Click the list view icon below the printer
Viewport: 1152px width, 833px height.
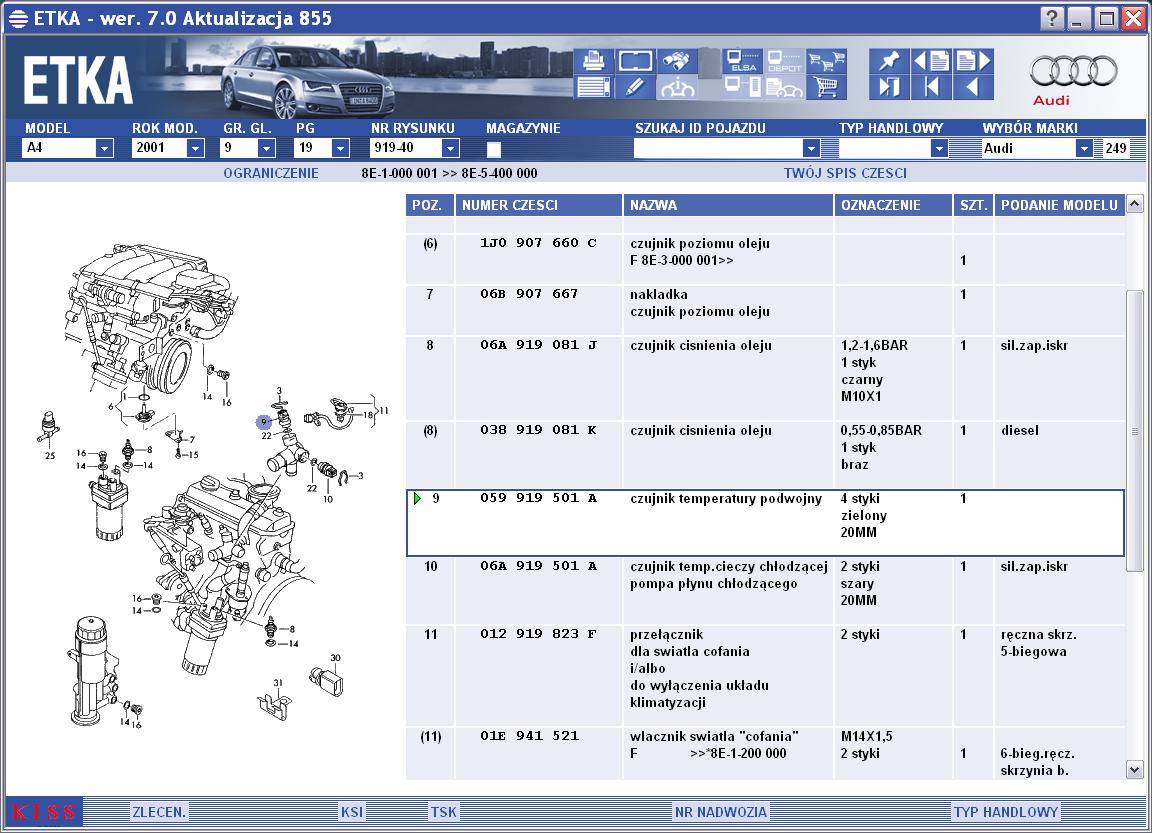(x=593, y=87)
